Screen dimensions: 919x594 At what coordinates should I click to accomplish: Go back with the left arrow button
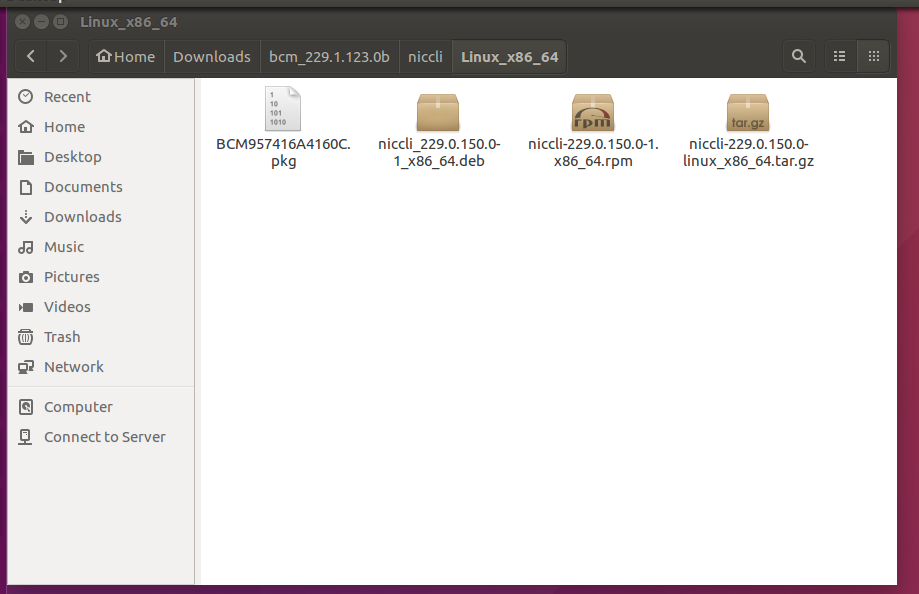pyautogui.click(x=31, y=57)
